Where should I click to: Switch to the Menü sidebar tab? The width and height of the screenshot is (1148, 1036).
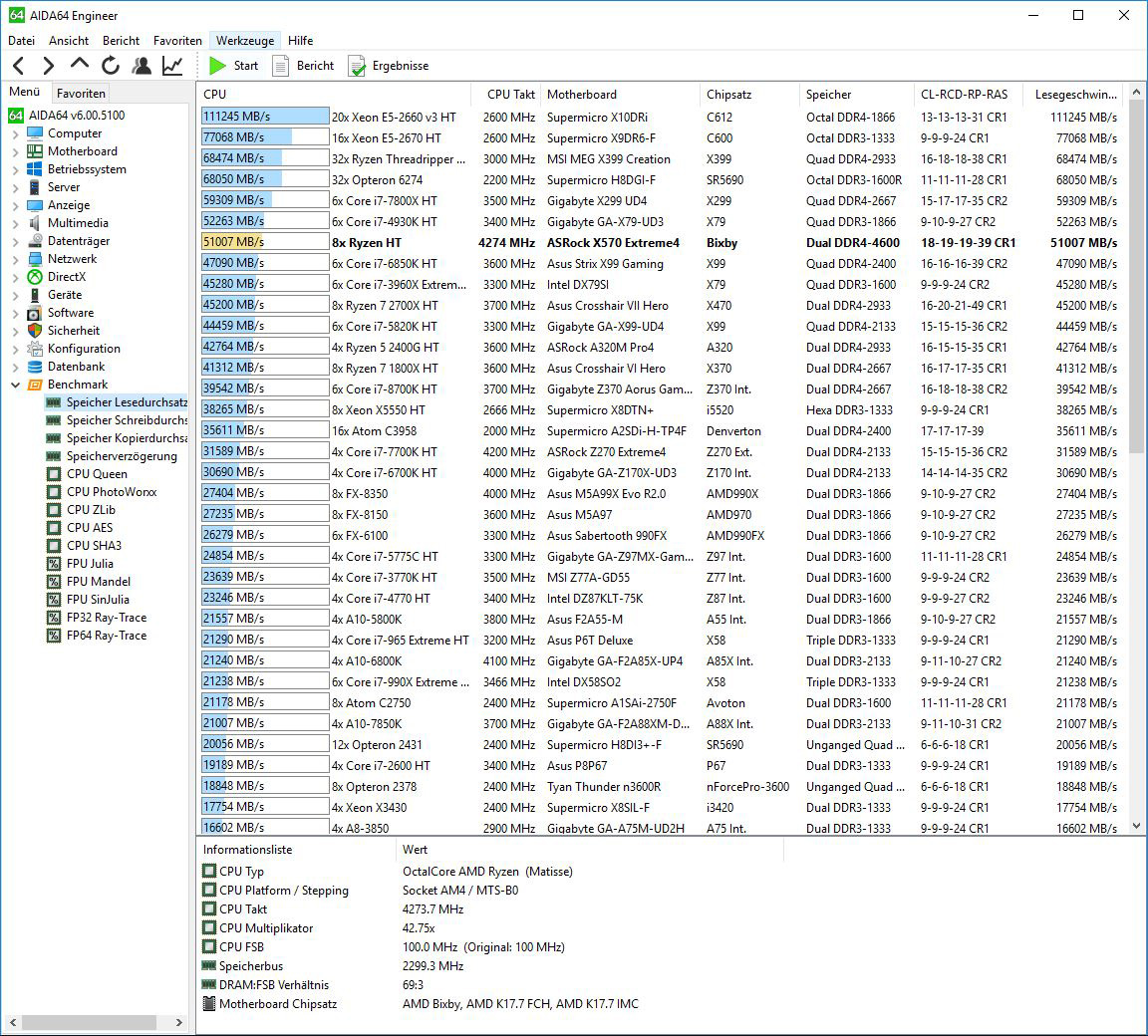24,92
